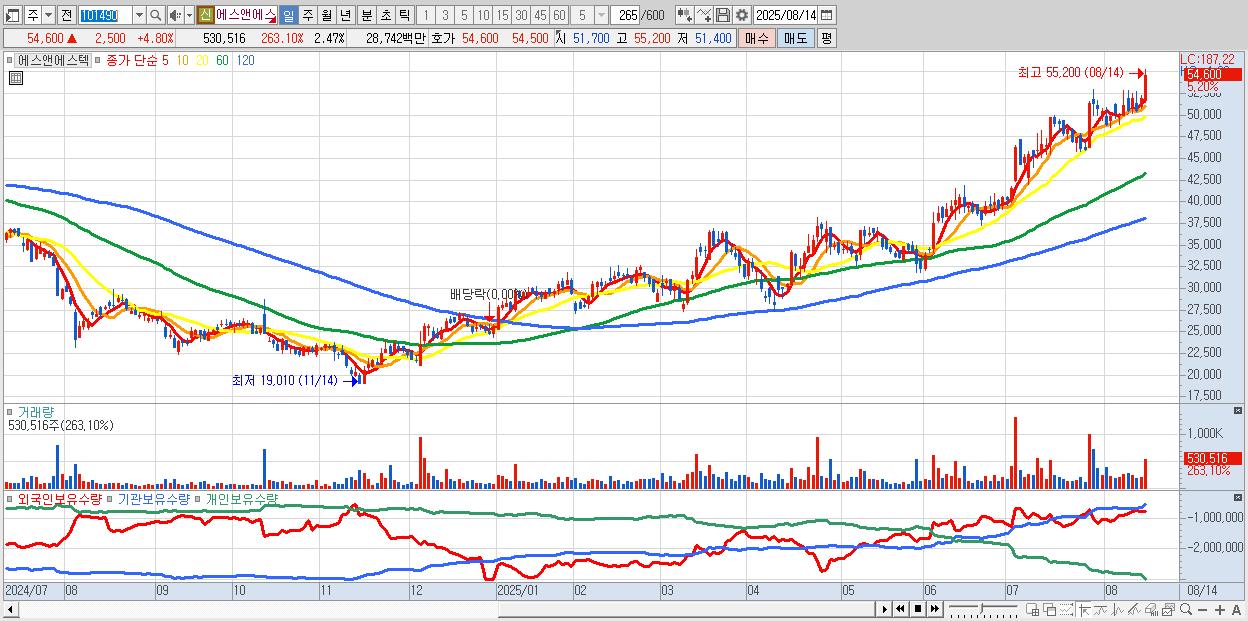
Task: Expand the stock code history dropdown arrow
Action: [139, 15]
